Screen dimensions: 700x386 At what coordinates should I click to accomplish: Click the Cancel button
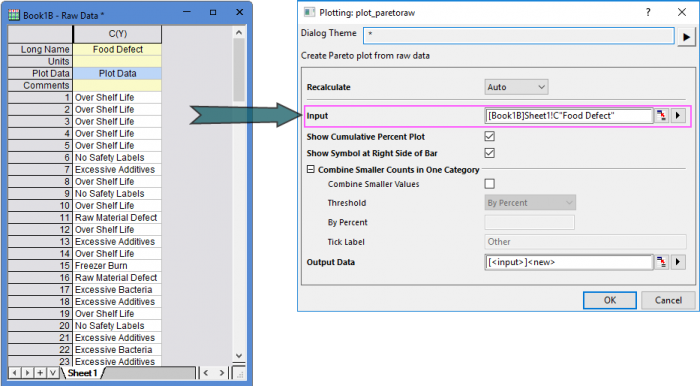pyautogui.click(x=668, y=300)
